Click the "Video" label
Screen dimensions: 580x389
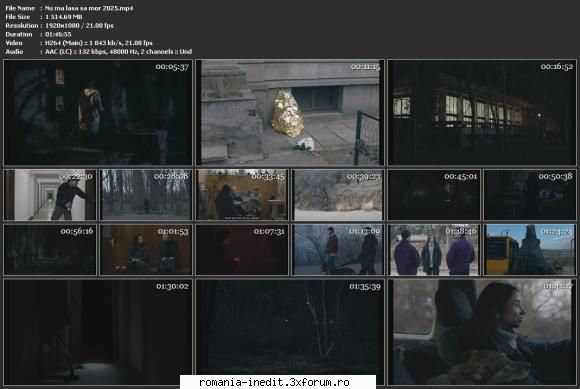(14, 43)
